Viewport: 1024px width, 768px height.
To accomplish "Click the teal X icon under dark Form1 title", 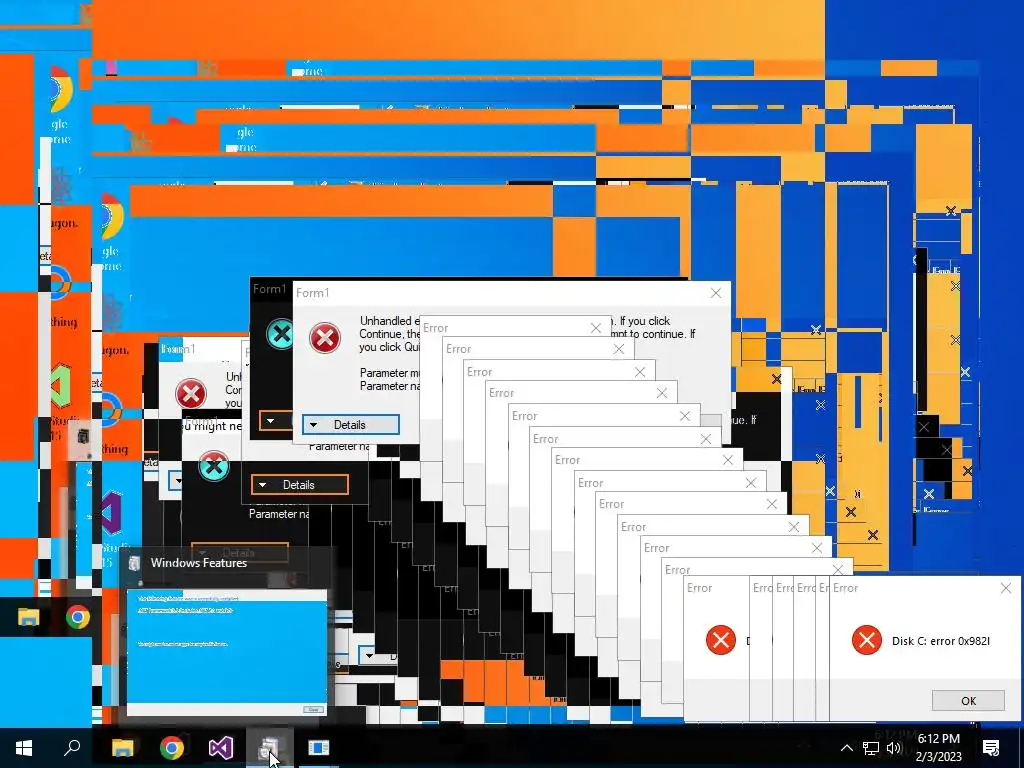I will (281, 334).
